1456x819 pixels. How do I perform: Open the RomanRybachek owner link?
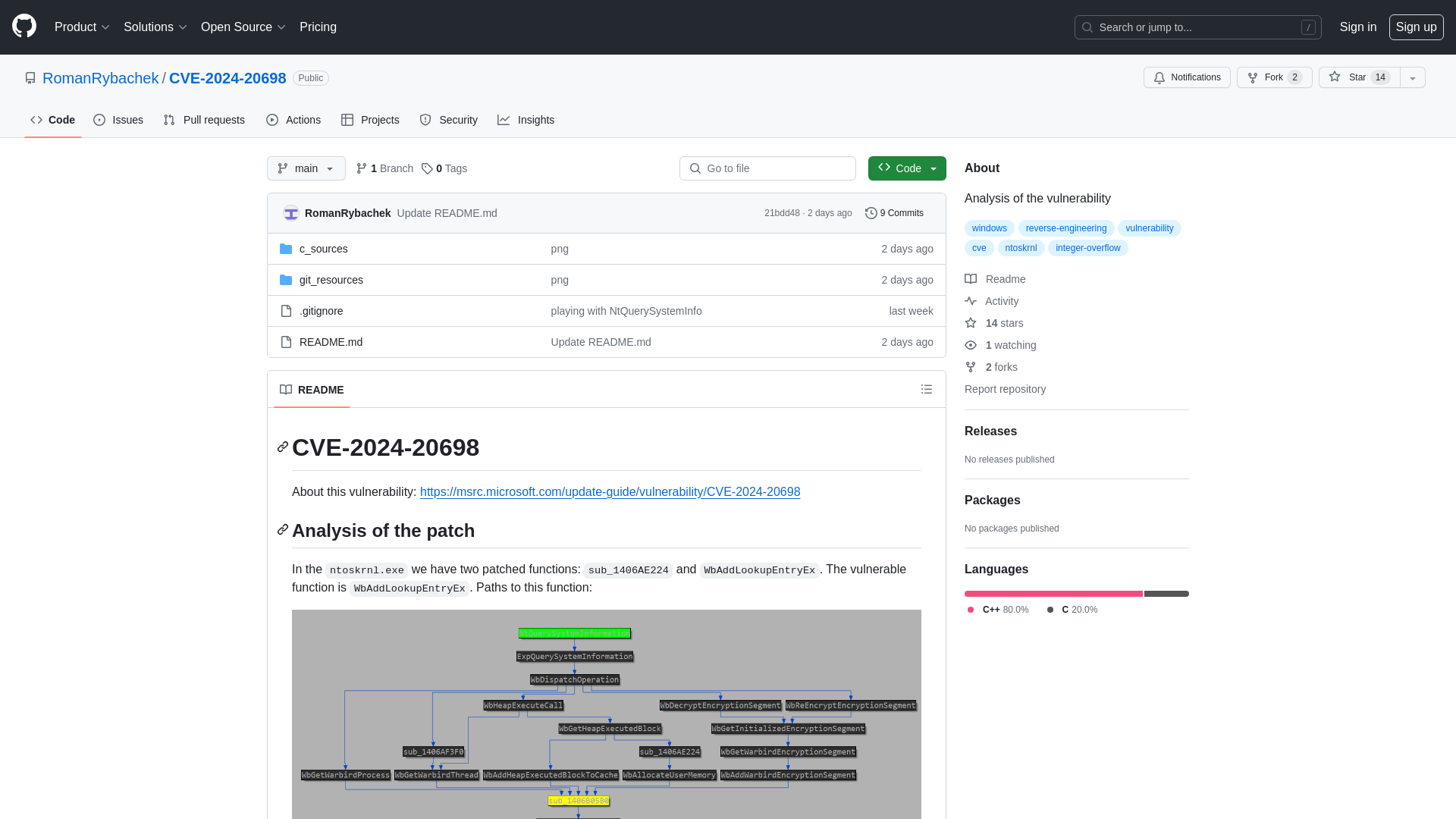[x=100, y=78]
